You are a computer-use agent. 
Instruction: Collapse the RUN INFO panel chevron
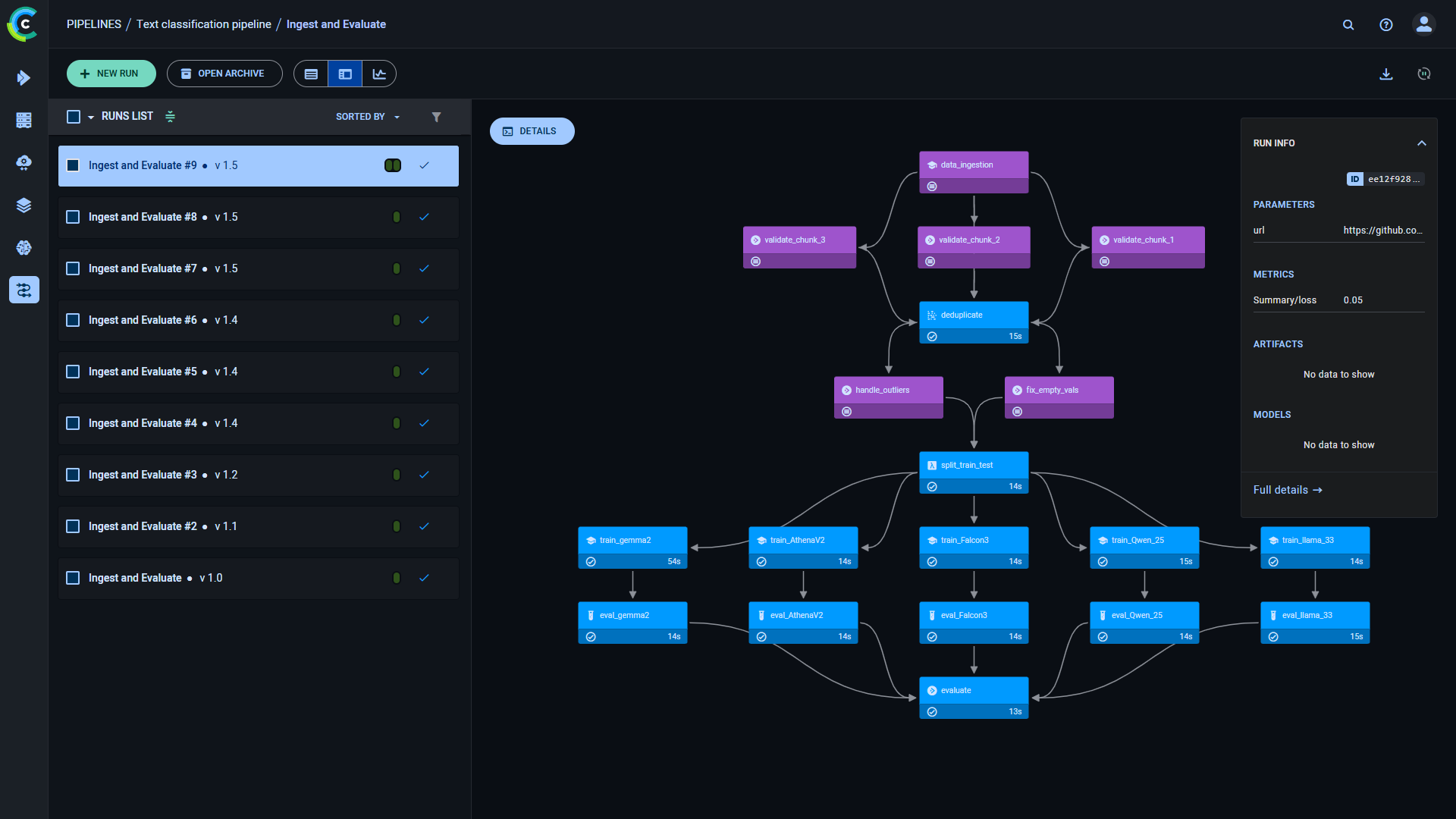click(x=1422, y=143)
